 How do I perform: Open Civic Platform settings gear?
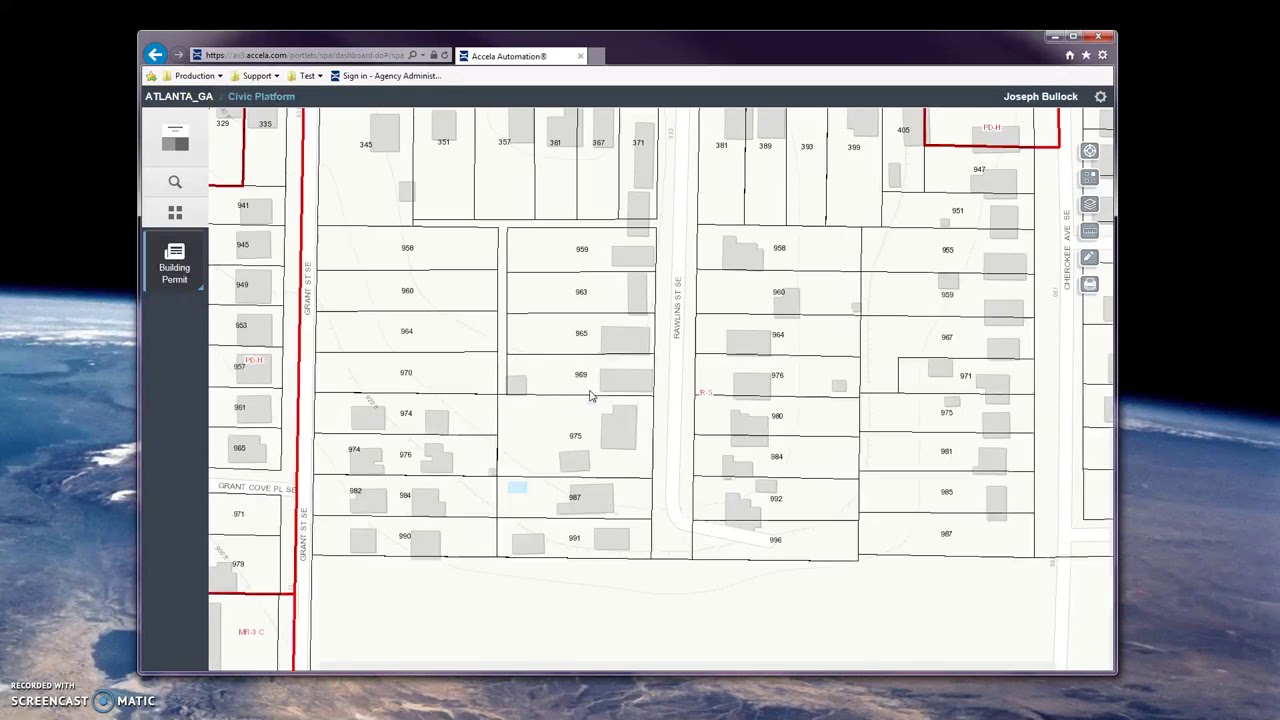coord(1101,97)
